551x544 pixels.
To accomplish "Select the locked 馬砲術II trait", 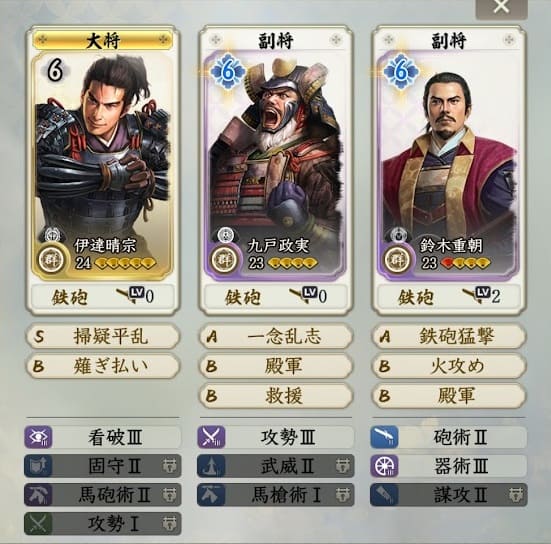I will 103,495.
